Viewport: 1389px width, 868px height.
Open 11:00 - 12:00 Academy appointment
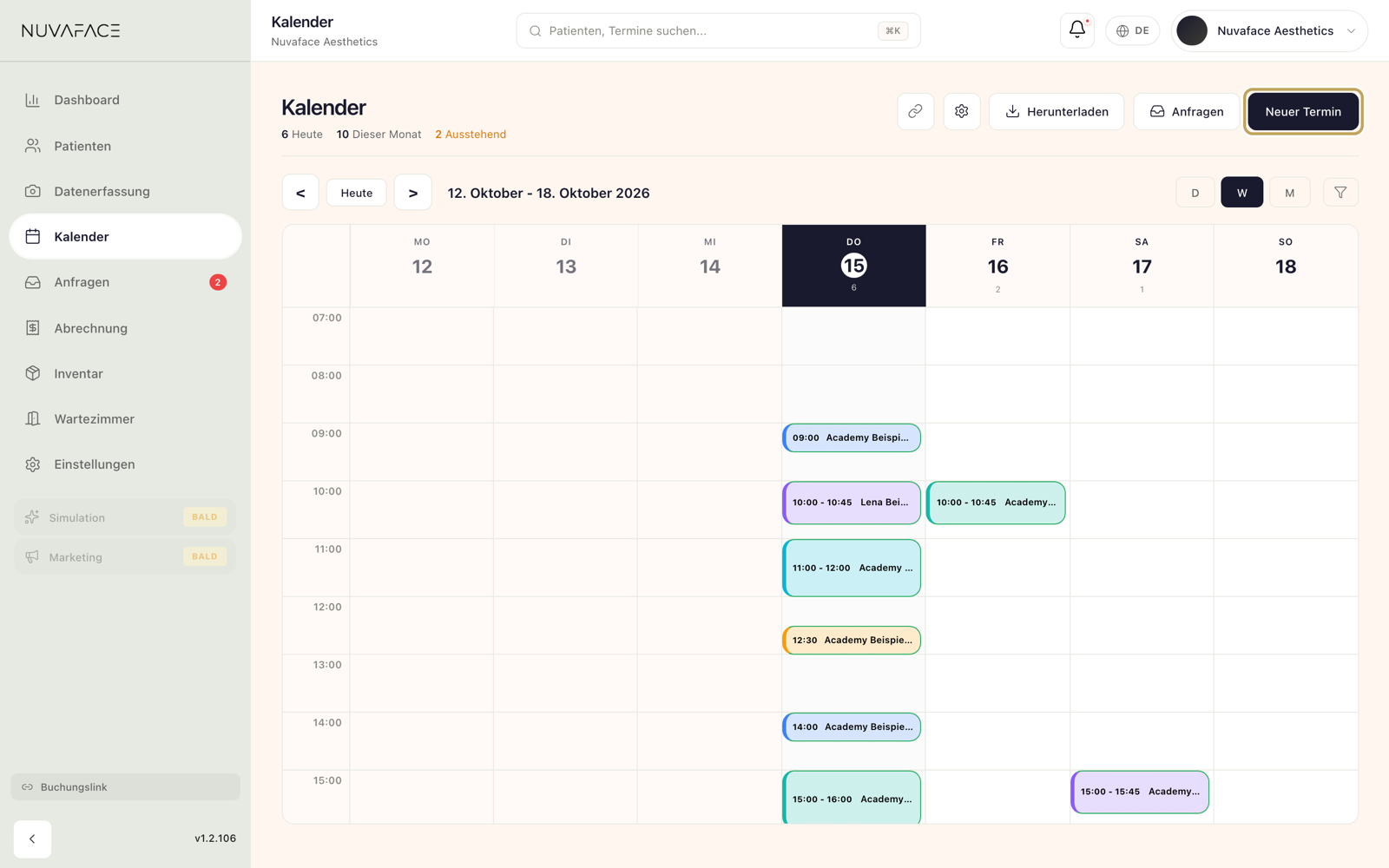click(852, 568)
